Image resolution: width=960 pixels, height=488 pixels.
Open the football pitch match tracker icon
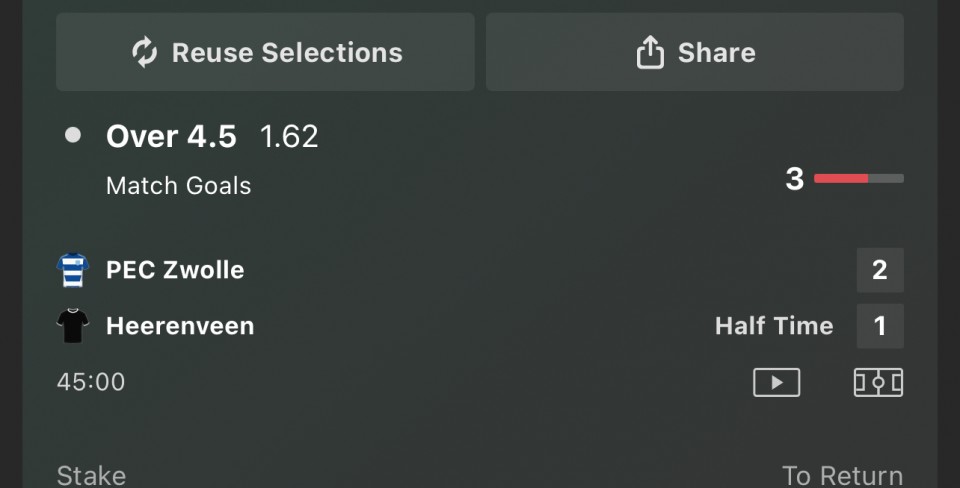click(x=878, y=382)
